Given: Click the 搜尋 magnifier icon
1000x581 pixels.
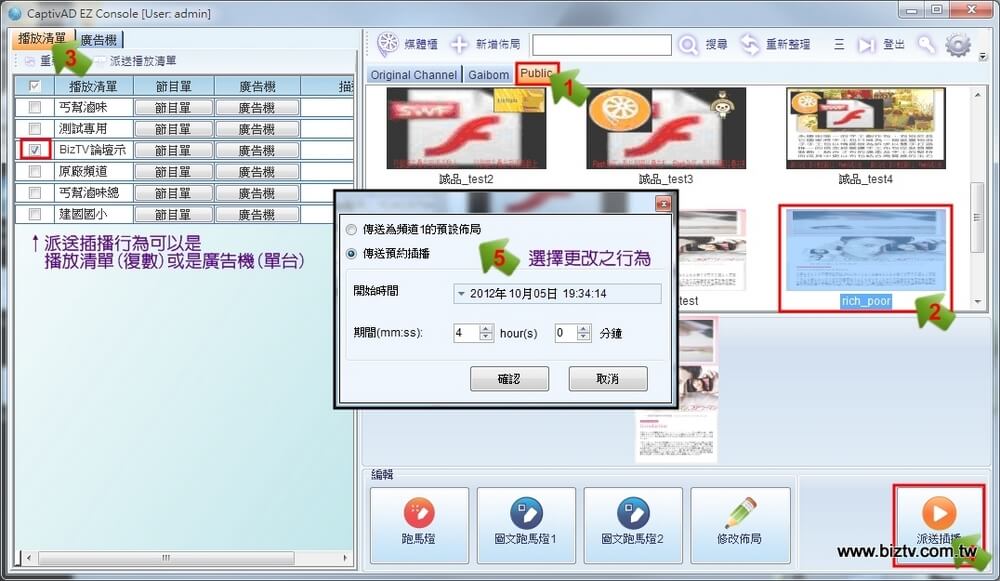Looking at the screenshot, I should pyautogui.click(x=688, y=45).
